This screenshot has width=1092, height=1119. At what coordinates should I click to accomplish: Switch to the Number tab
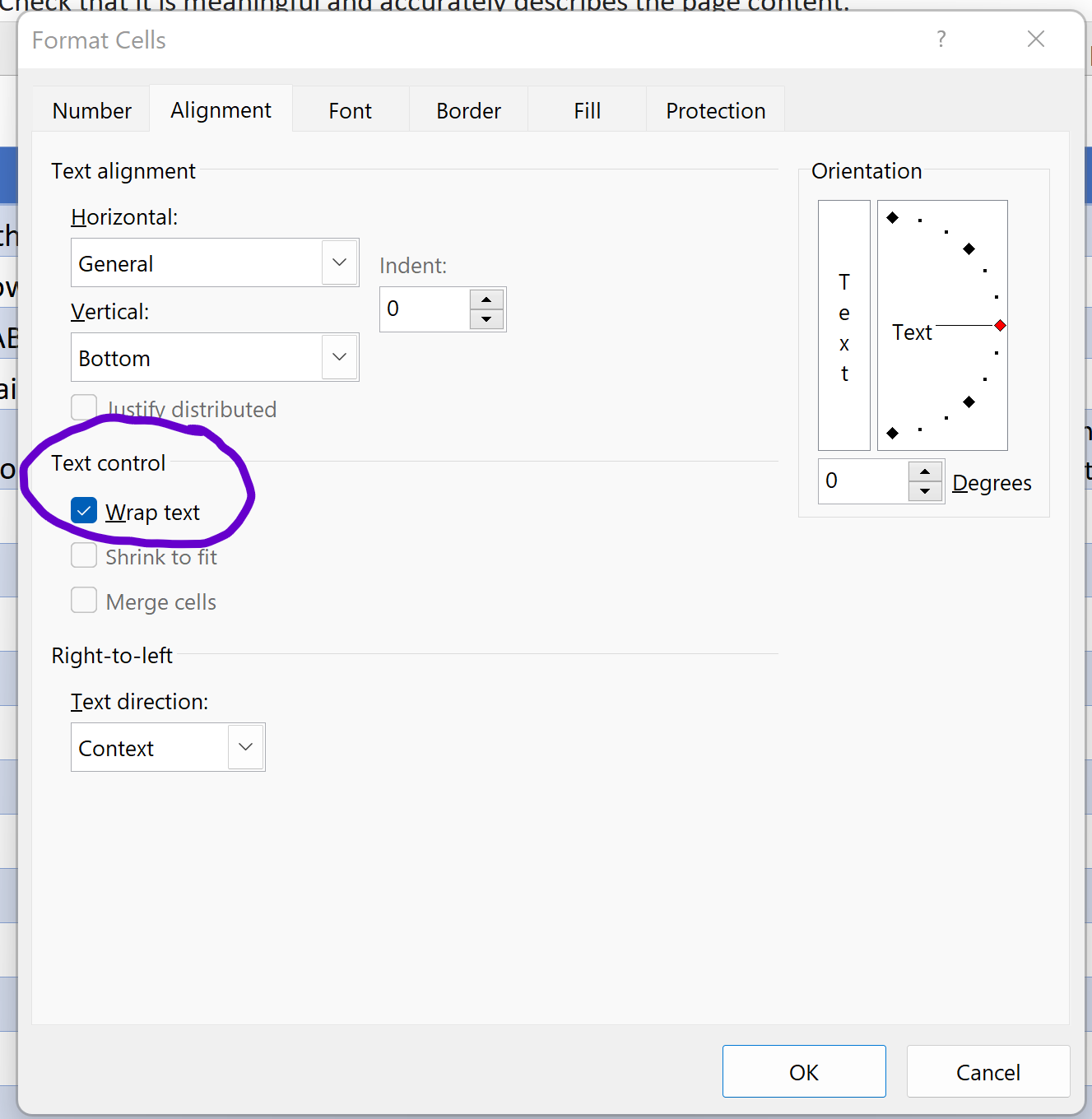(x=91, y=110)
